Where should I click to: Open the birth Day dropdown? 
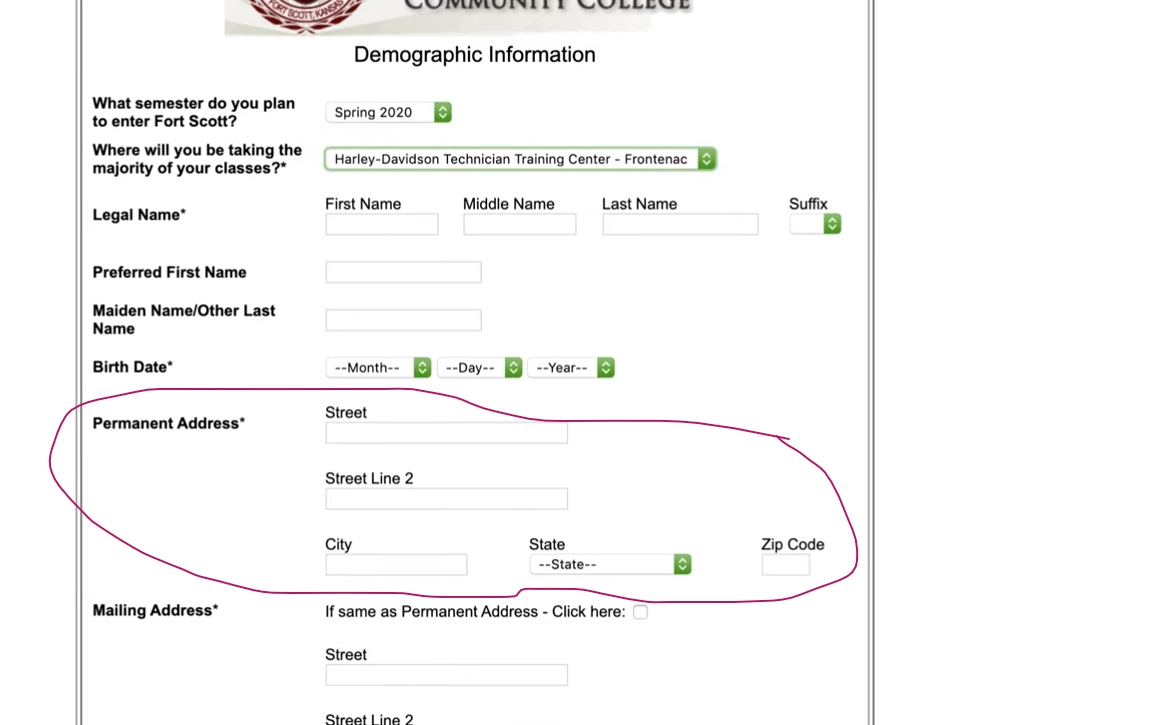(x=479, y=368)
